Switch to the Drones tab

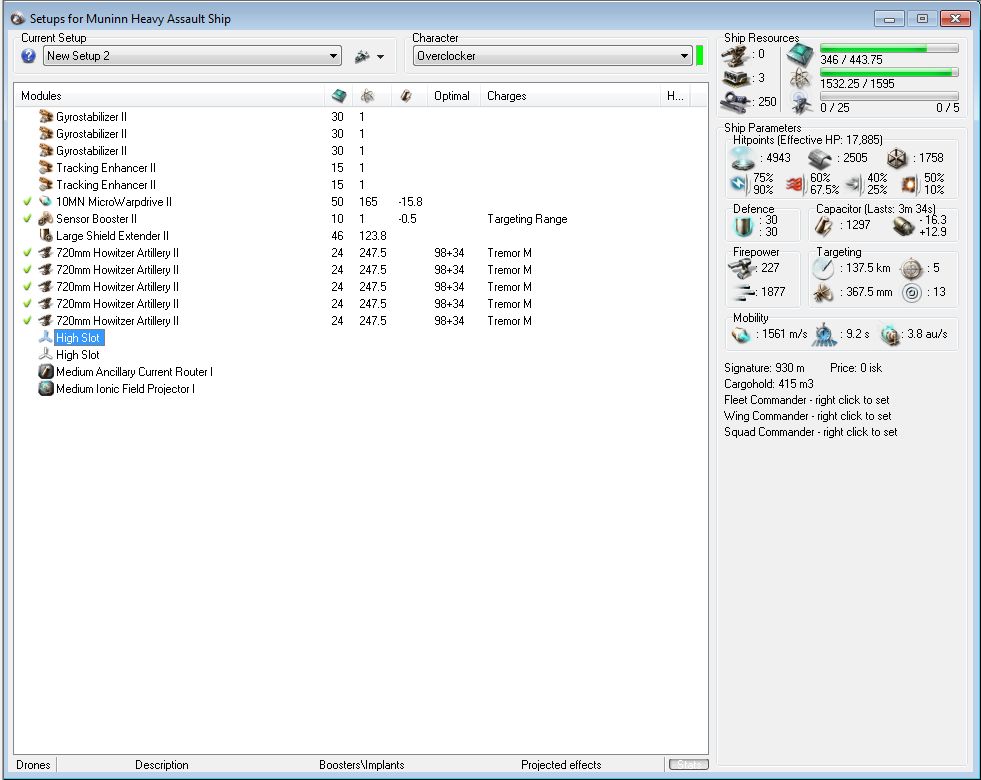click(33, 765)
